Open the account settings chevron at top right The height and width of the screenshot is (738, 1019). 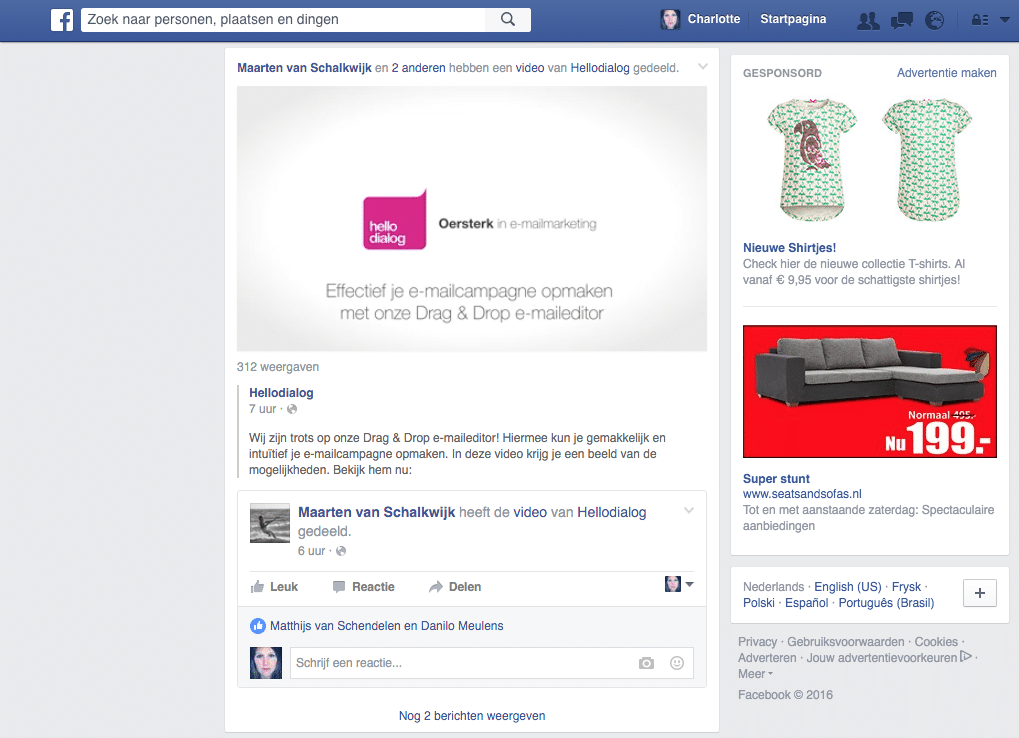pos(1007,19)
